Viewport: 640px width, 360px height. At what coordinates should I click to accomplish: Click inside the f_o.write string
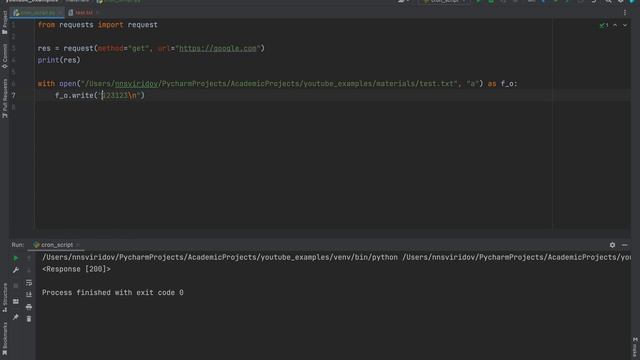click(x=119, y=96)
